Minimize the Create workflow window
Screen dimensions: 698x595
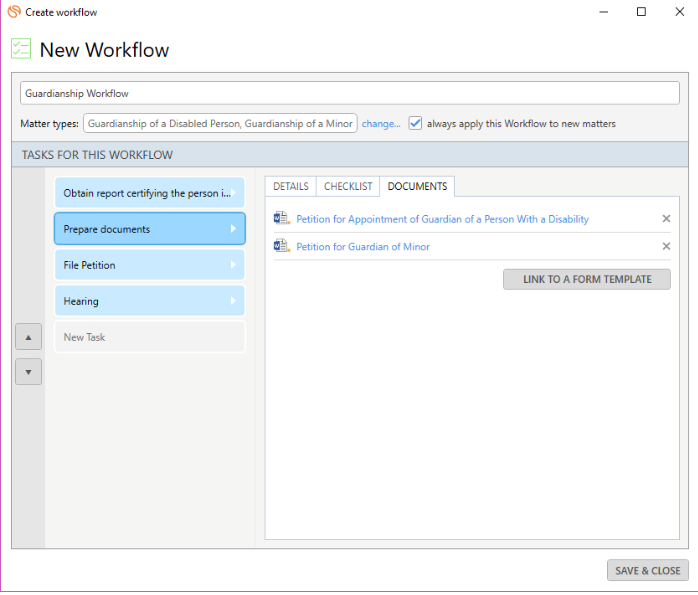coord(604,12)
